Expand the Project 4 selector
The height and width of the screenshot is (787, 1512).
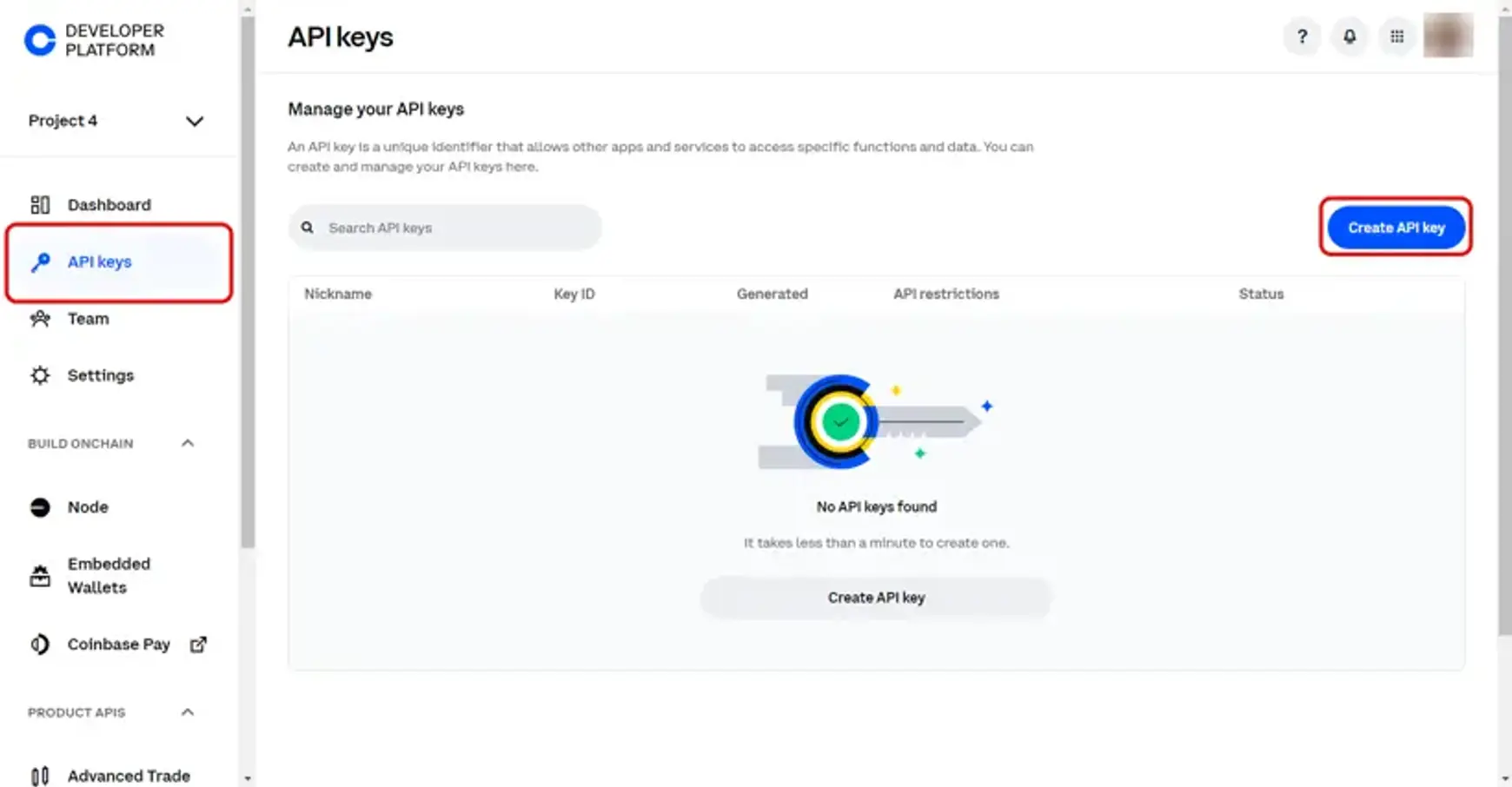pos(195,121)
